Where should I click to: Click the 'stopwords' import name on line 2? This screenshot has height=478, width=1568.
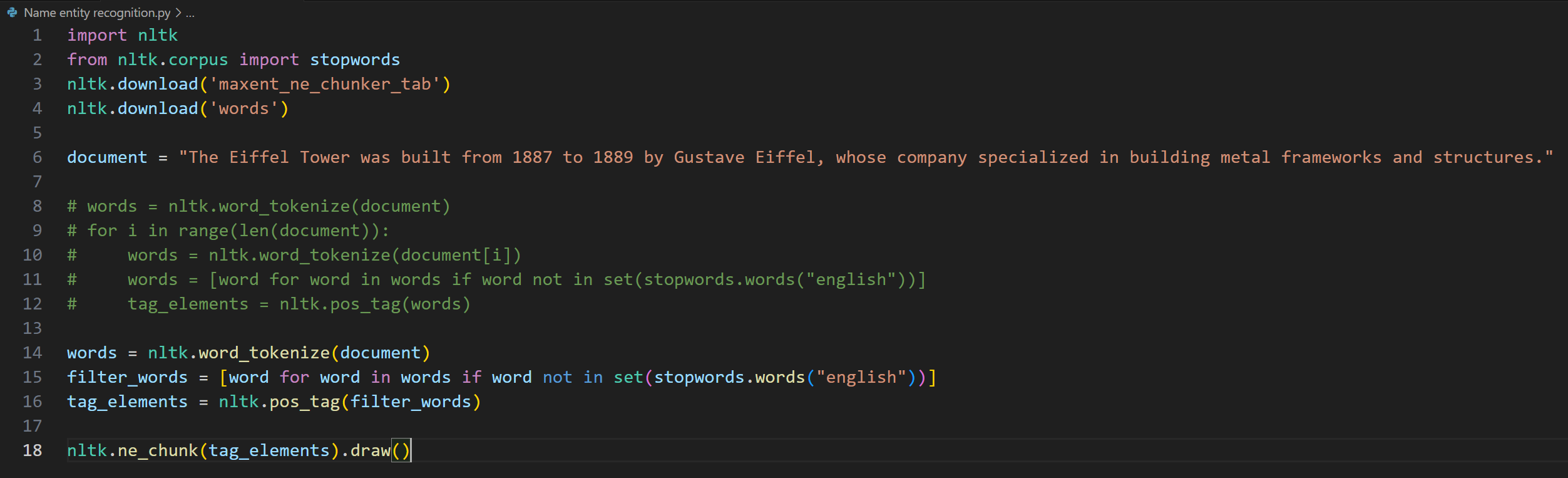[x=354, y=60]
